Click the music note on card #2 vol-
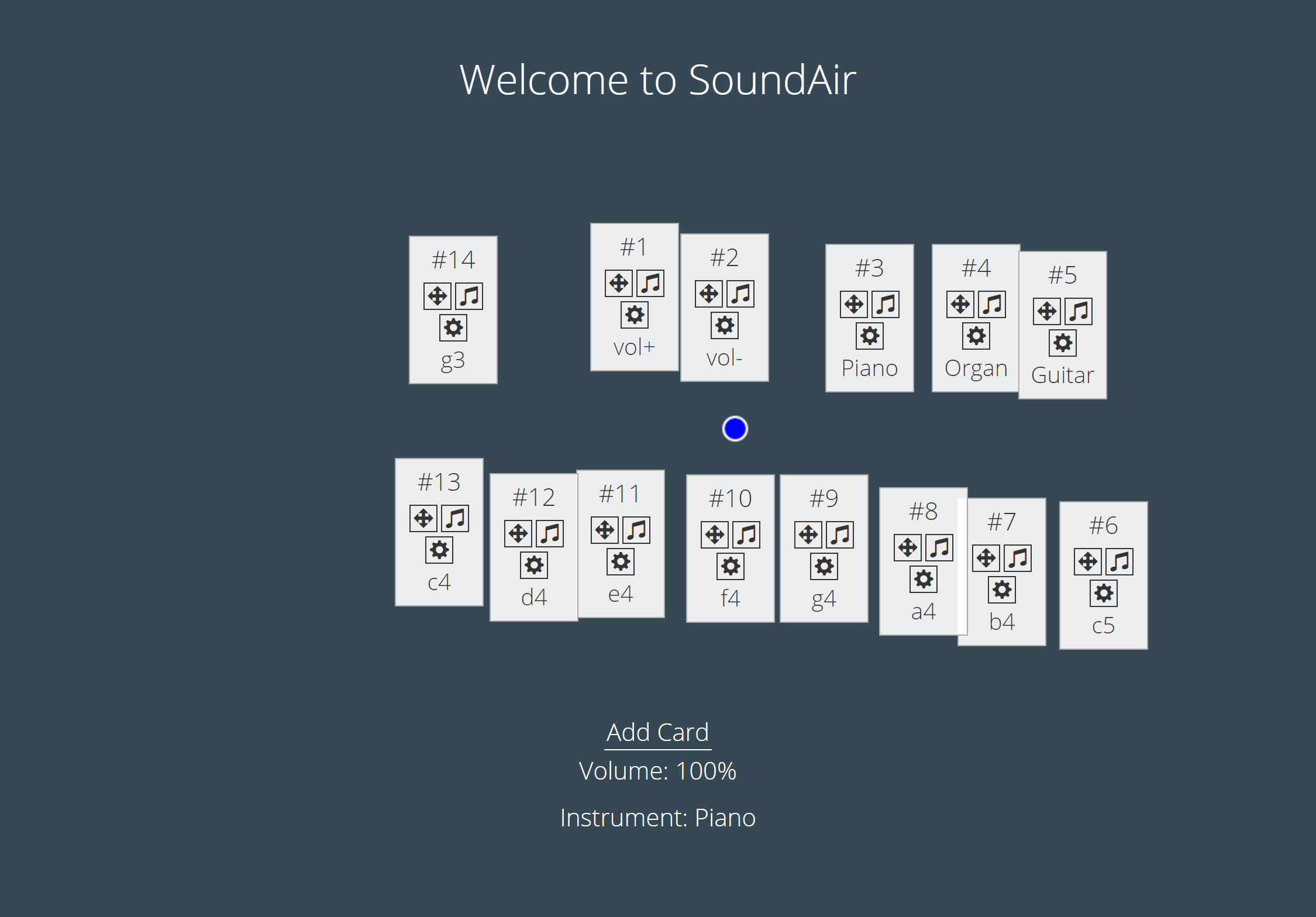Image resolution: width=1316 pixels, height=917 pixels. tap(740, 294)
